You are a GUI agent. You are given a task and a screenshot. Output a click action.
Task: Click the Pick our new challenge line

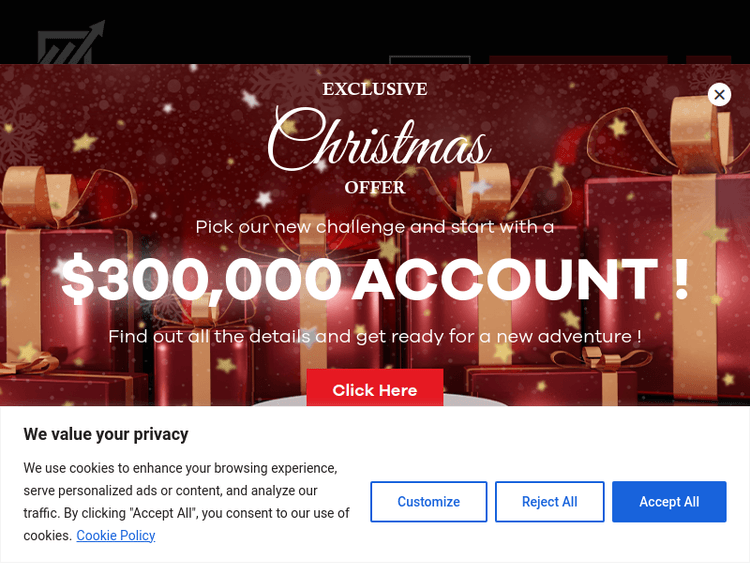click(375, 226)
